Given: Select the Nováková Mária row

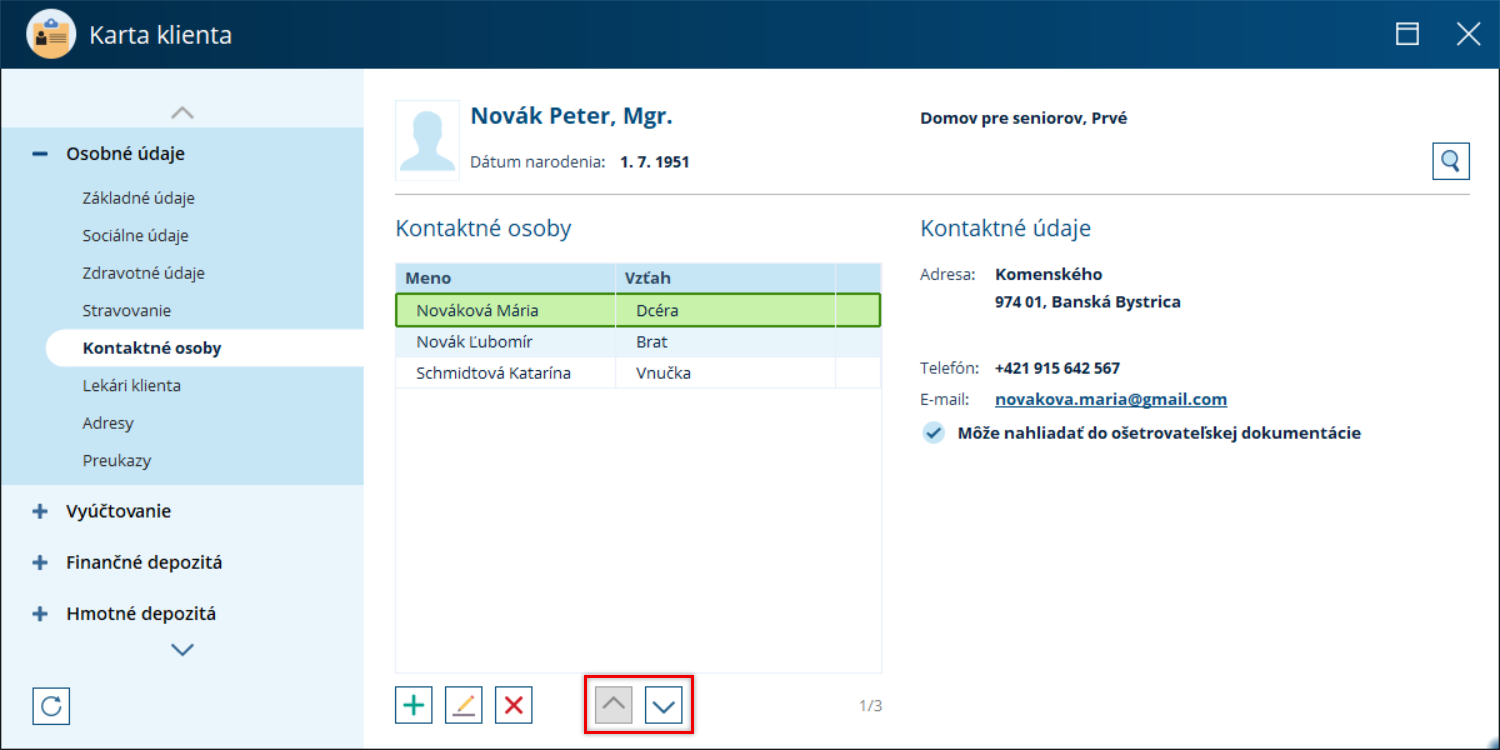Looking at the screenshot, I should click(638, 310).
